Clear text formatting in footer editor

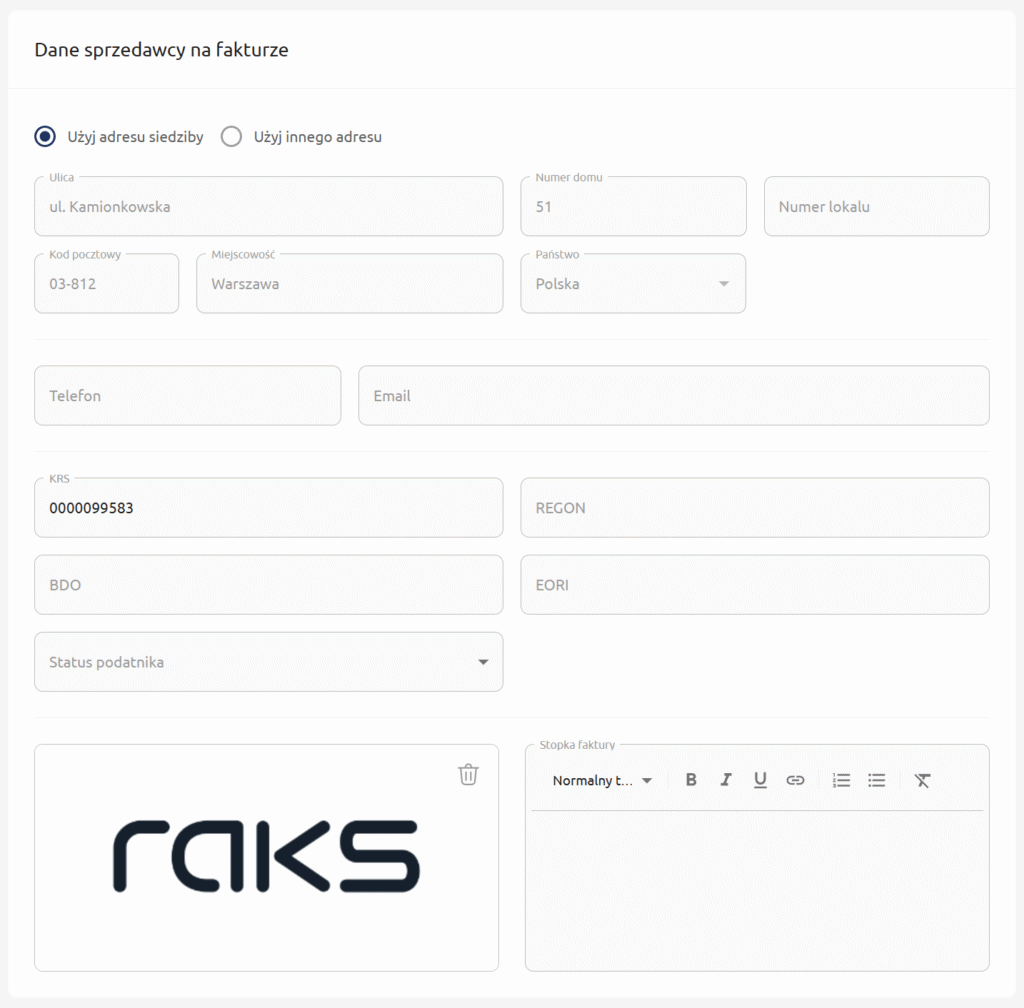pyautogui.click(x=922, y=780)
